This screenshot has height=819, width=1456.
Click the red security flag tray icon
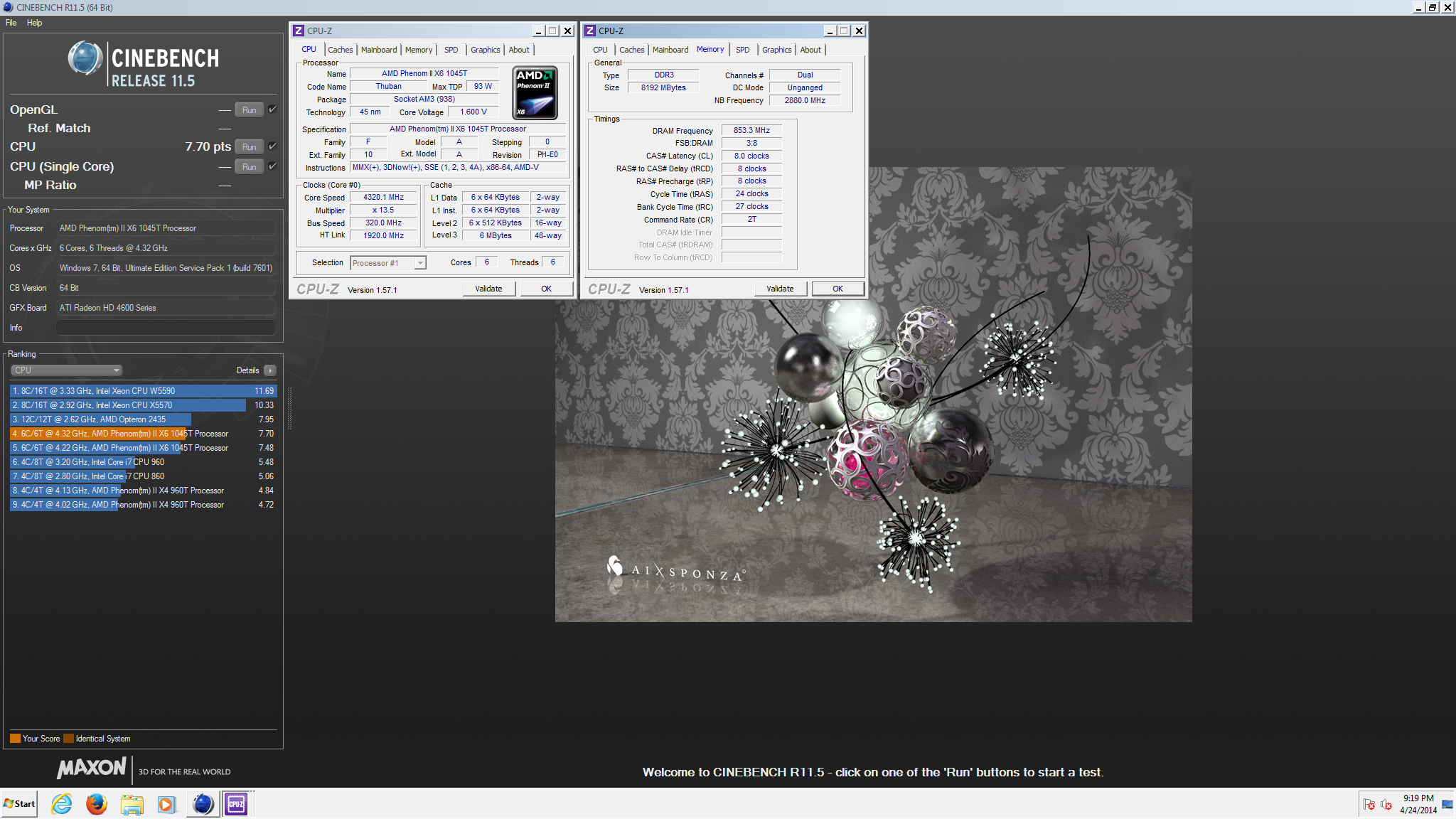1369,805
